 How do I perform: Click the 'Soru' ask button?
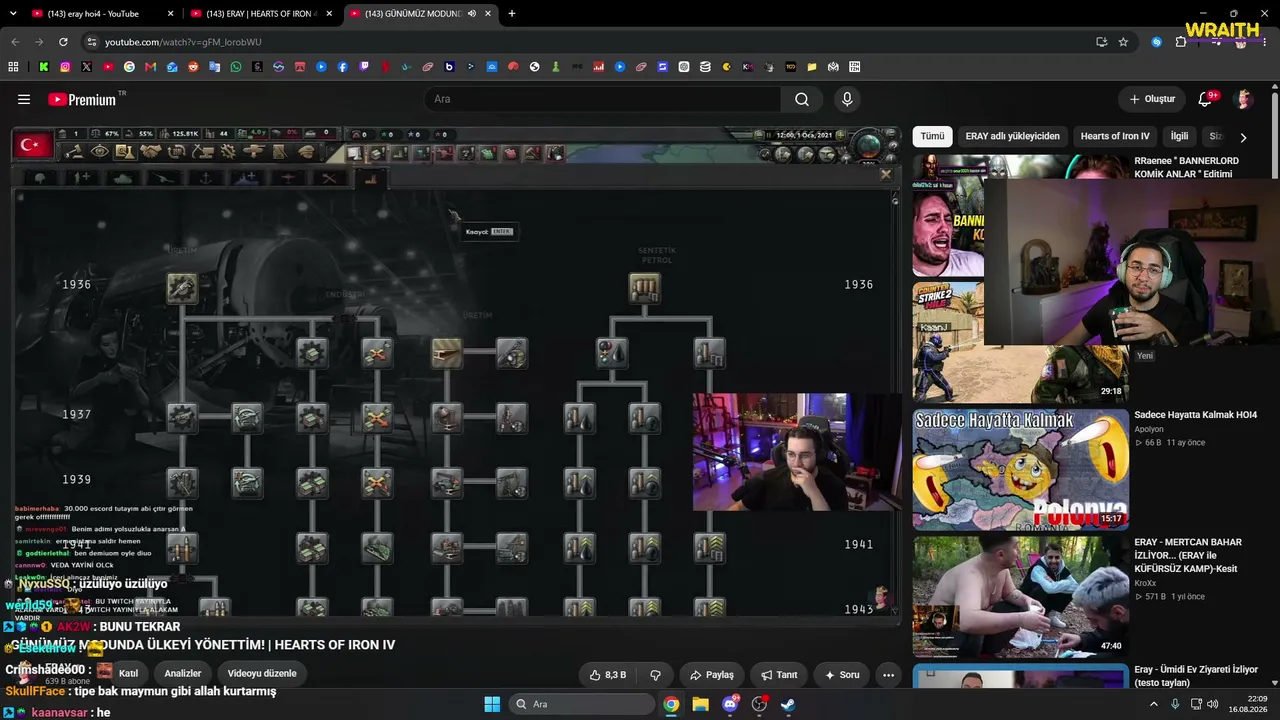pos(841,675)
